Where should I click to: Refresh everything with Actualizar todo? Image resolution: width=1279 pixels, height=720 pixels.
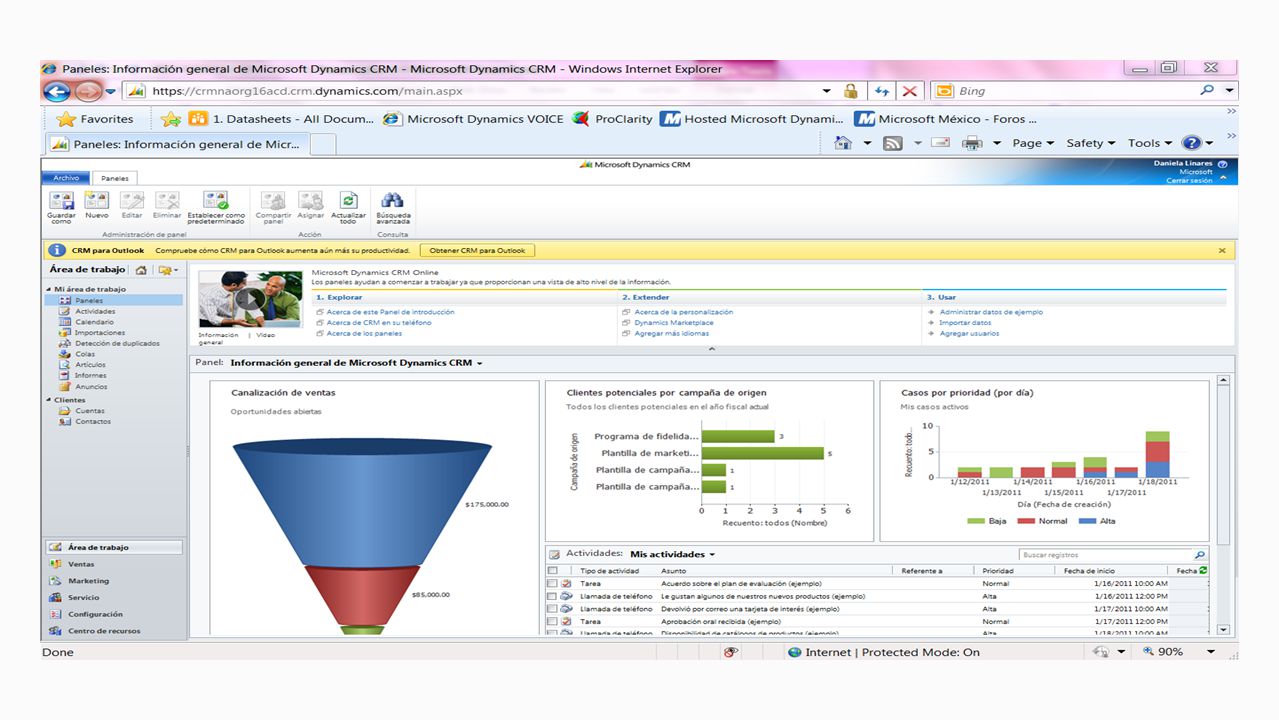[x=348, y=201]
